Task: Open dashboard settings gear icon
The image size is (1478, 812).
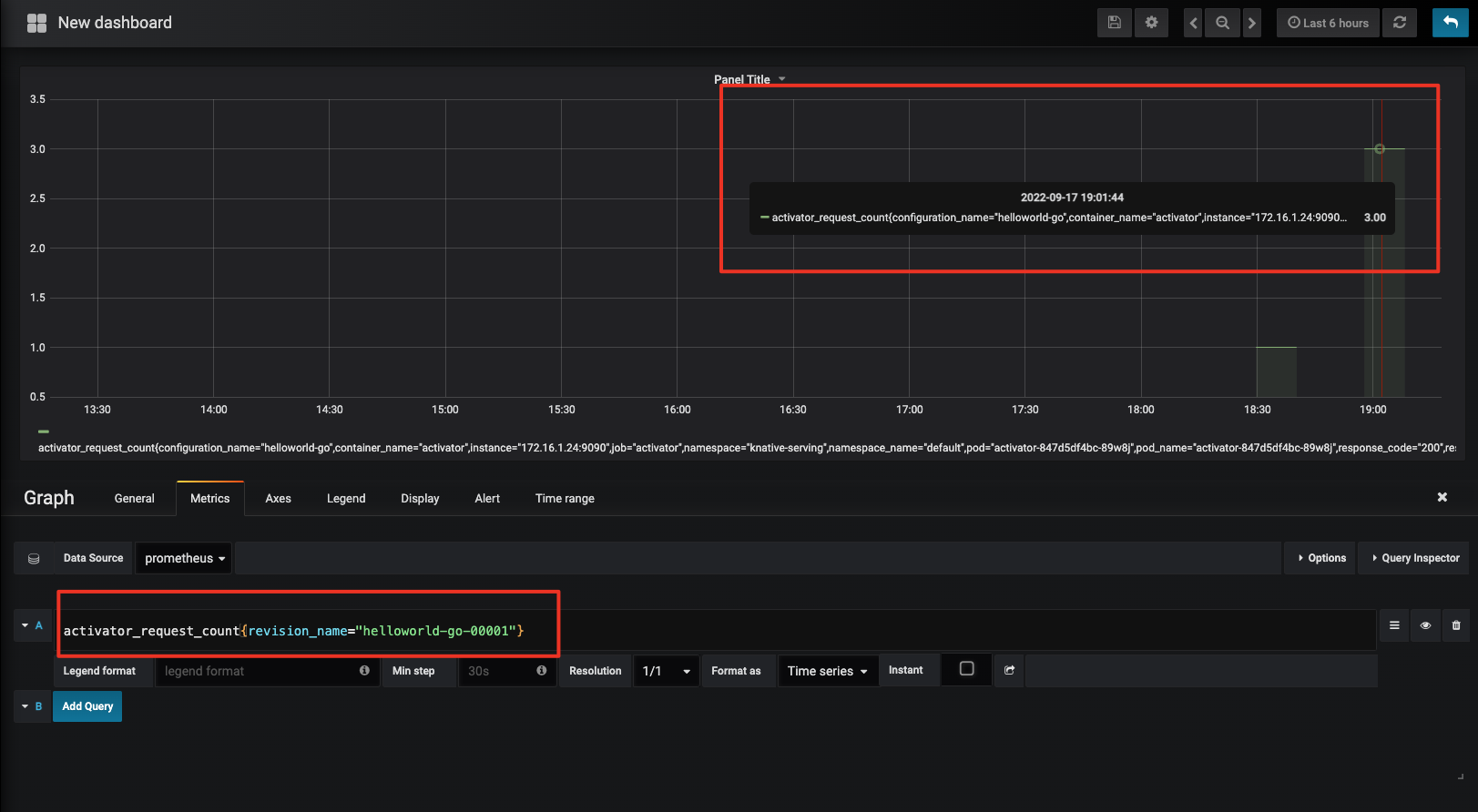Action: pyautogui.click(x=1151, y=23)
